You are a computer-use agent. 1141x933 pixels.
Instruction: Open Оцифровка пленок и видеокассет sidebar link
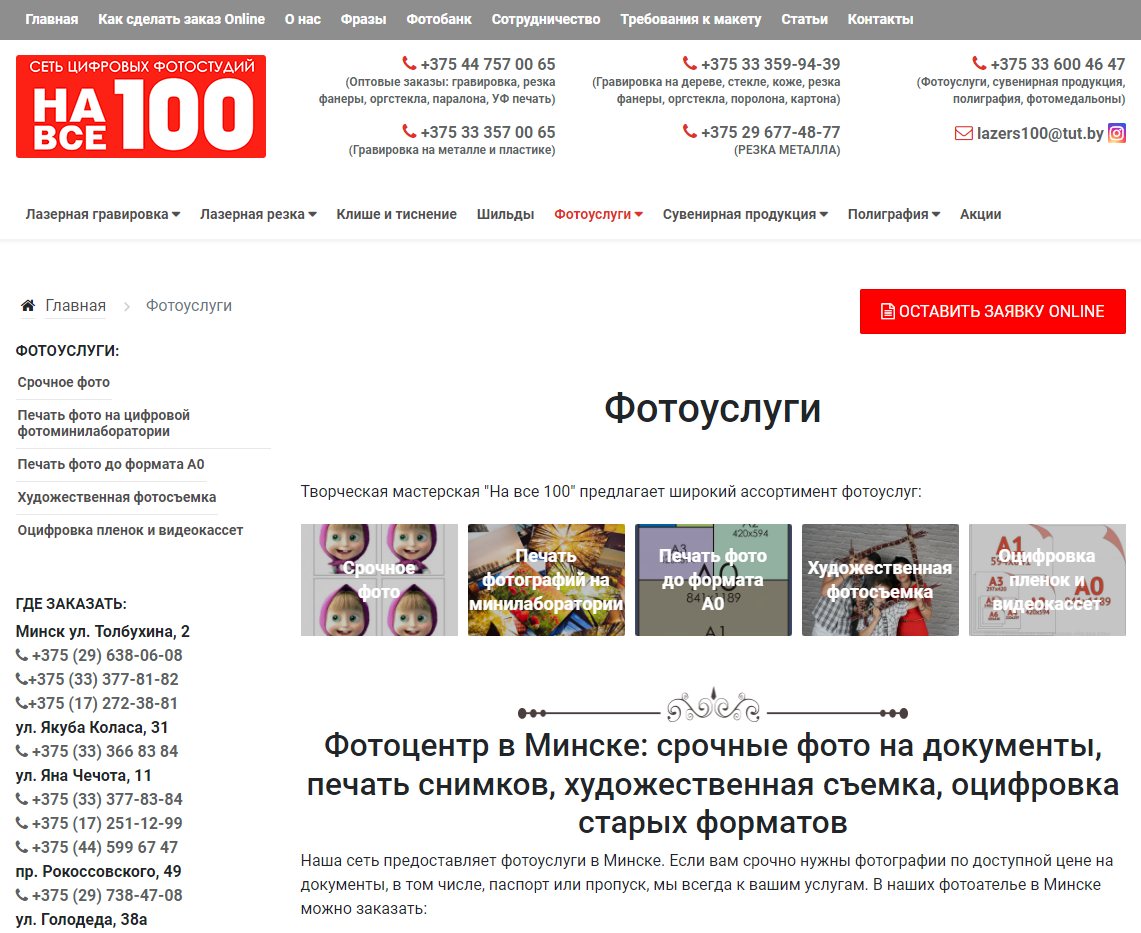click(130, 530)
